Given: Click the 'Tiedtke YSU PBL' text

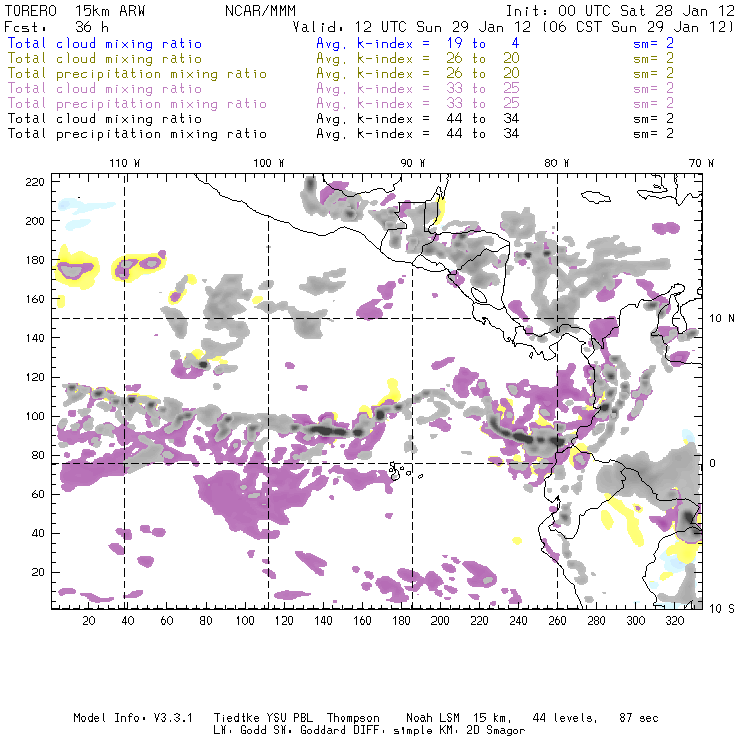Looking at the screenshot, I should click(263, 718).
